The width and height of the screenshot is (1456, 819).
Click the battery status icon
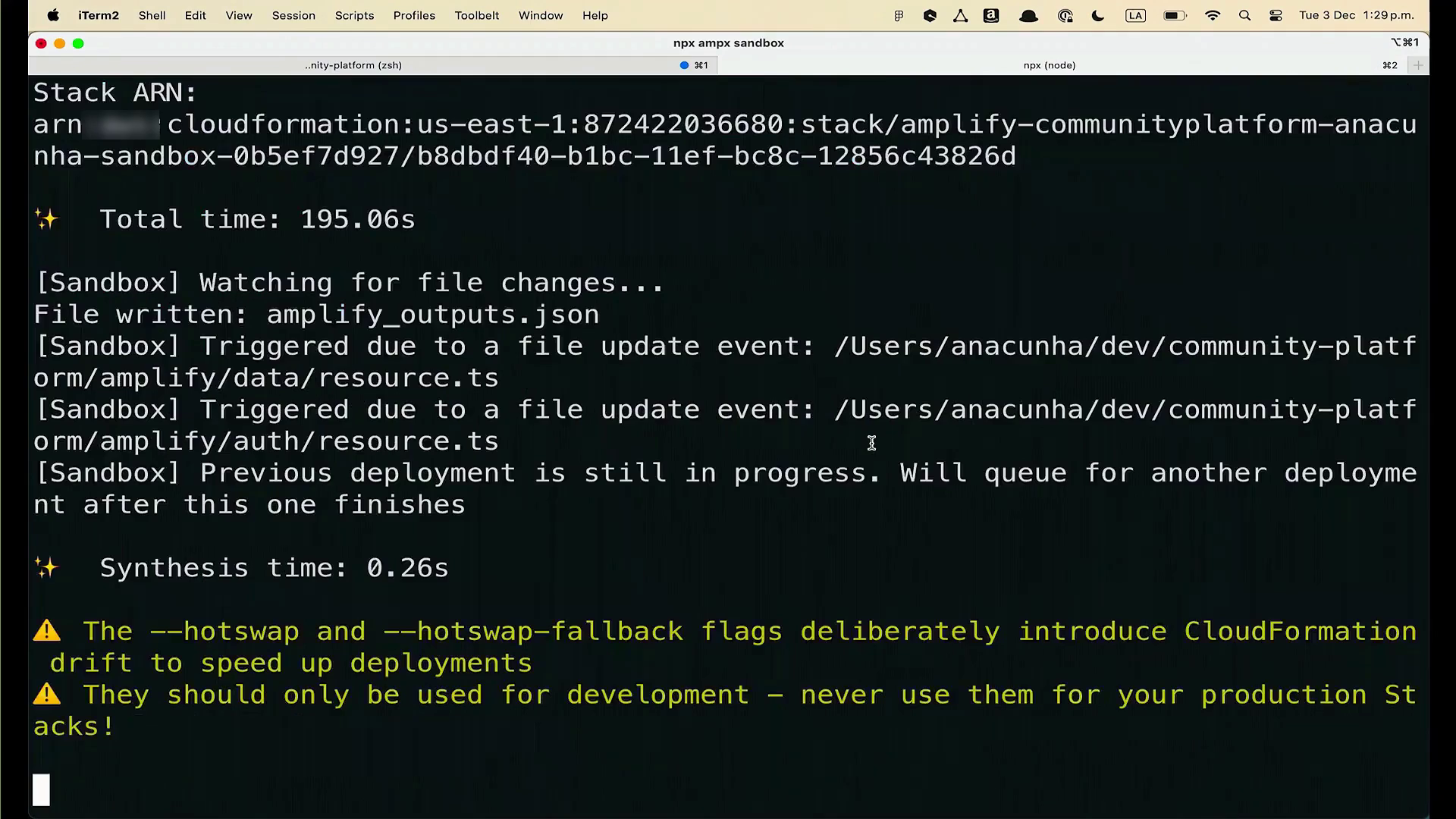(x=1175, y=15)
